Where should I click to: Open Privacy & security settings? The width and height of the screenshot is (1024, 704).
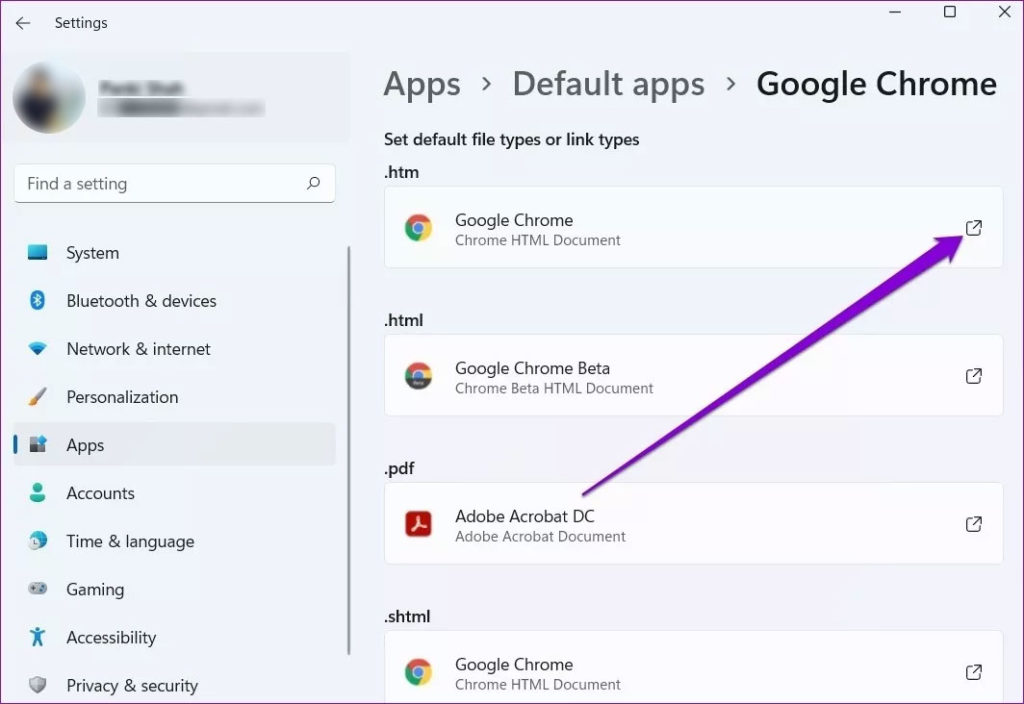coord(174,685)
